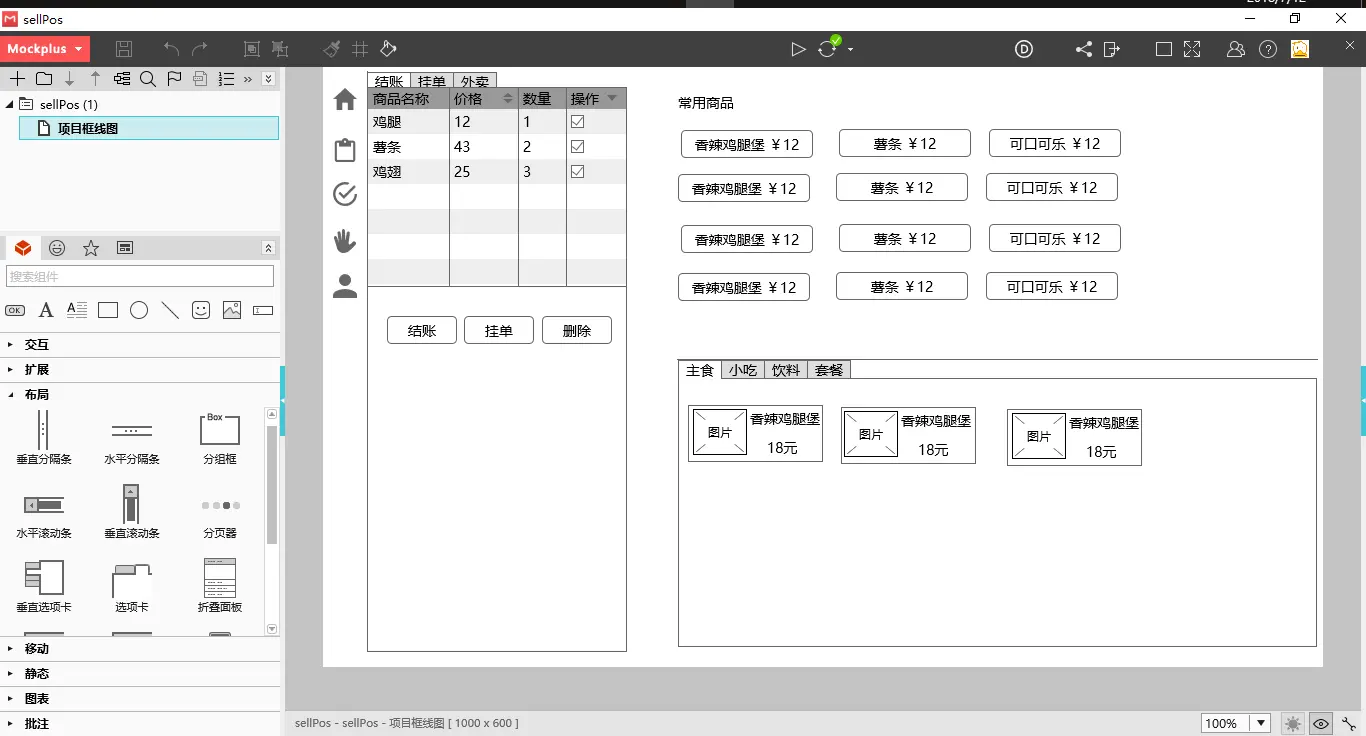
Task: Select the Format painter brush
Action: coord(332,49)
